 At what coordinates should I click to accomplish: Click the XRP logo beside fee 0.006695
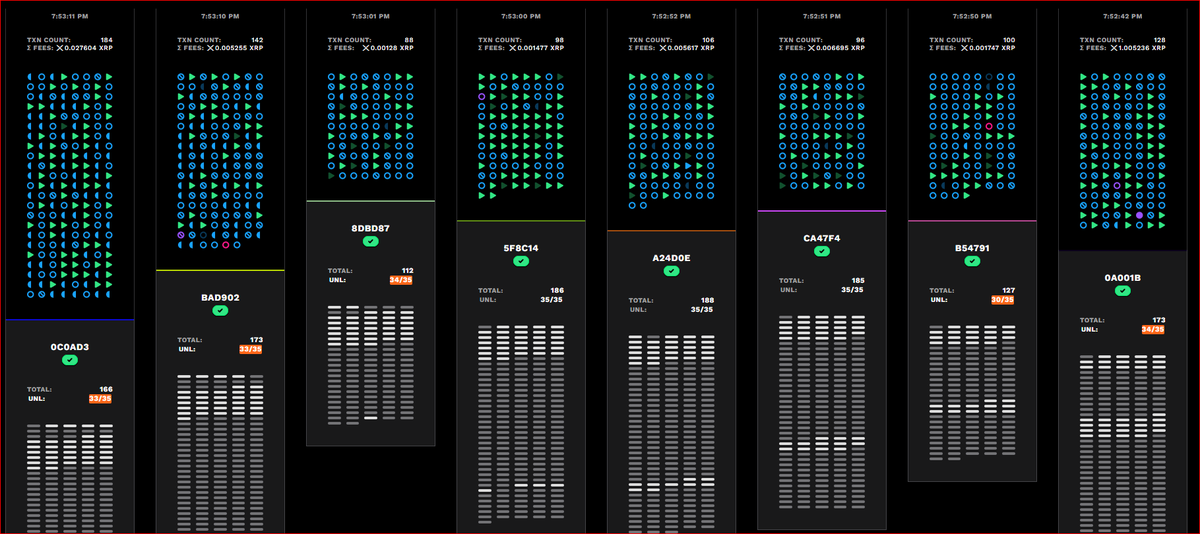click(811, 48)
